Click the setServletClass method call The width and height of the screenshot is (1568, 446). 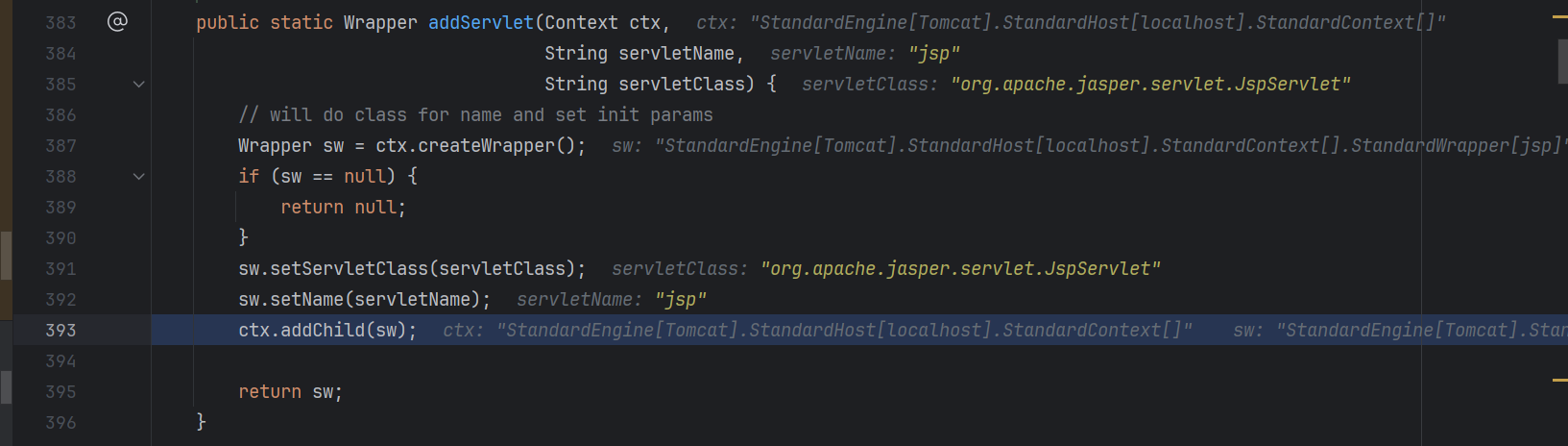[x=349, y=269]
